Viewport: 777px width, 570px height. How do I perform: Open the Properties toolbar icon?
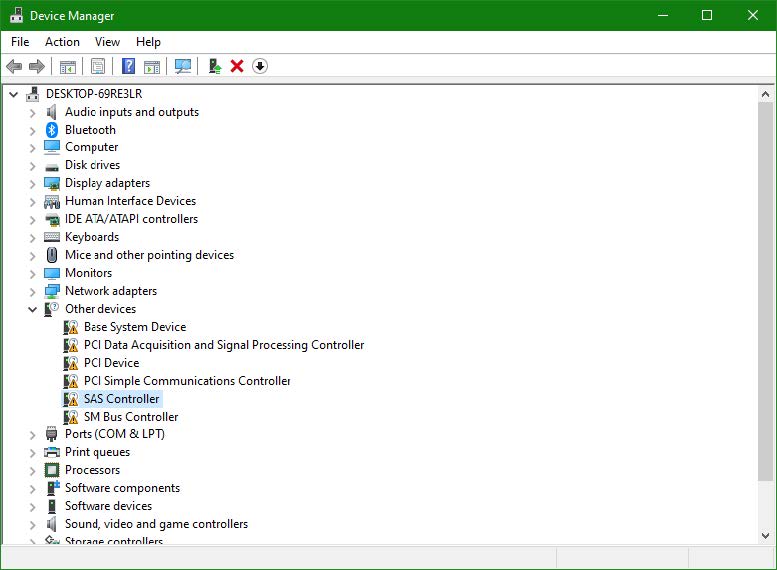click(x=98, y=66)
